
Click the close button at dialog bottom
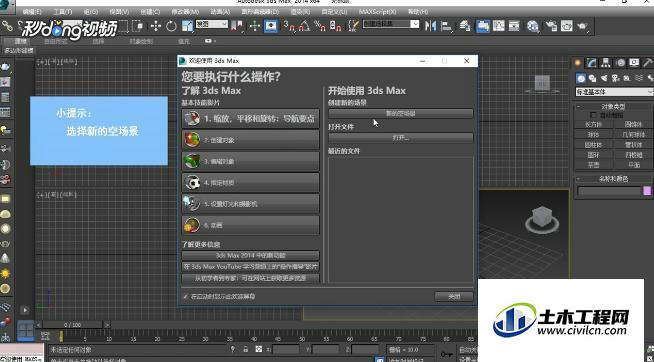coord(454,297)
